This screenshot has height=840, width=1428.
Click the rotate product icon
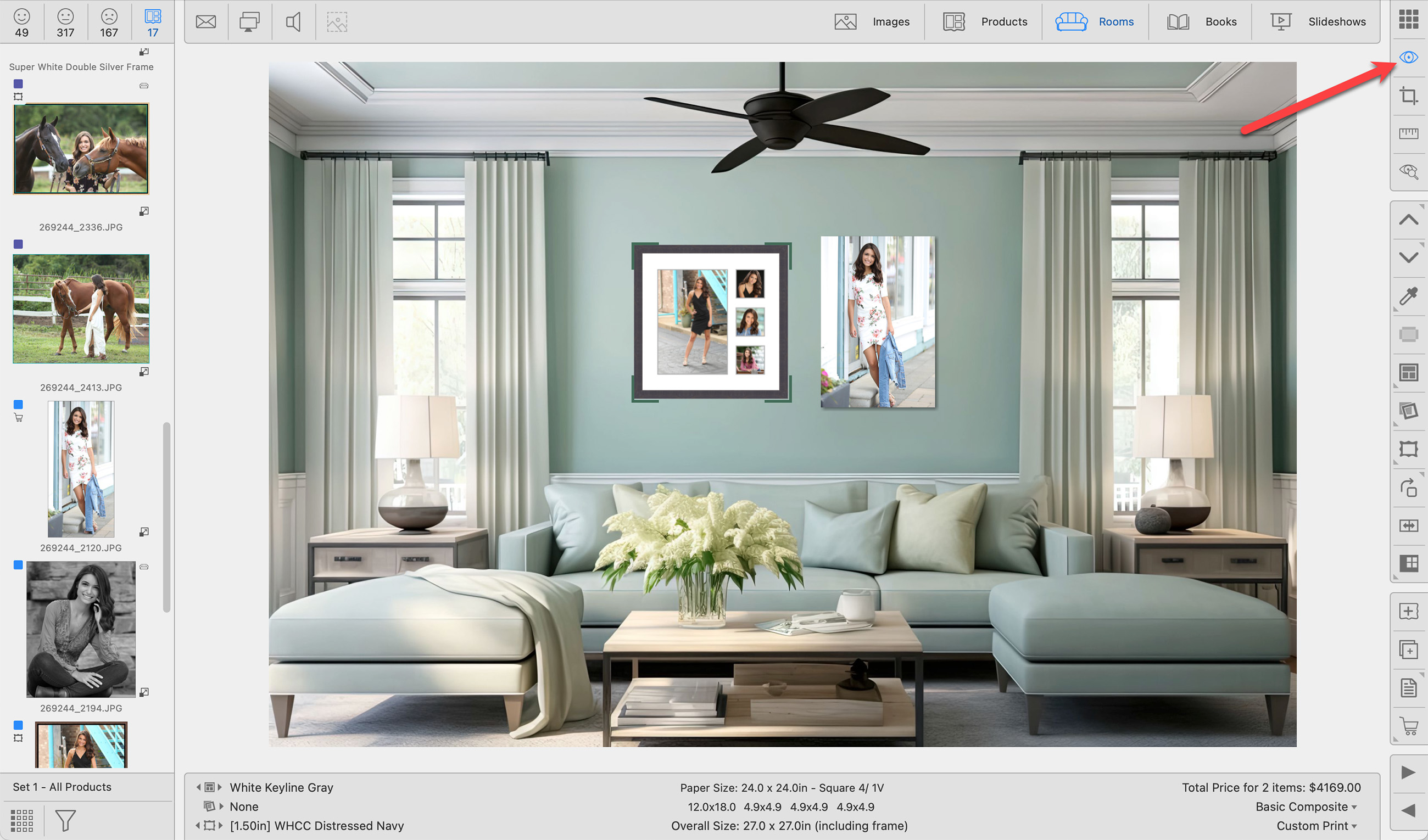tap(1408, 487)
